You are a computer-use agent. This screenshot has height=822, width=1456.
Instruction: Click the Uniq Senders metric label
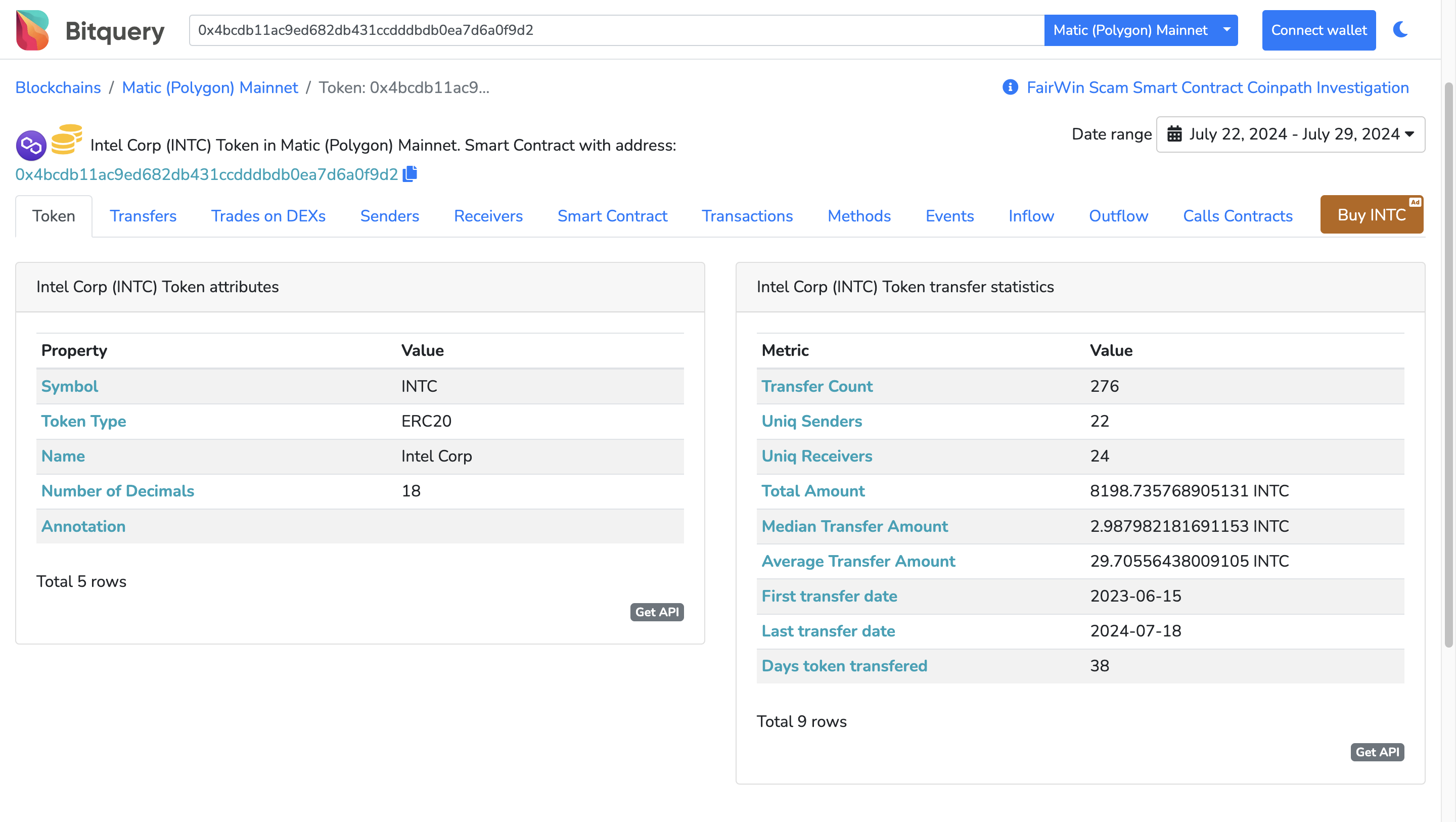point(811,421)
